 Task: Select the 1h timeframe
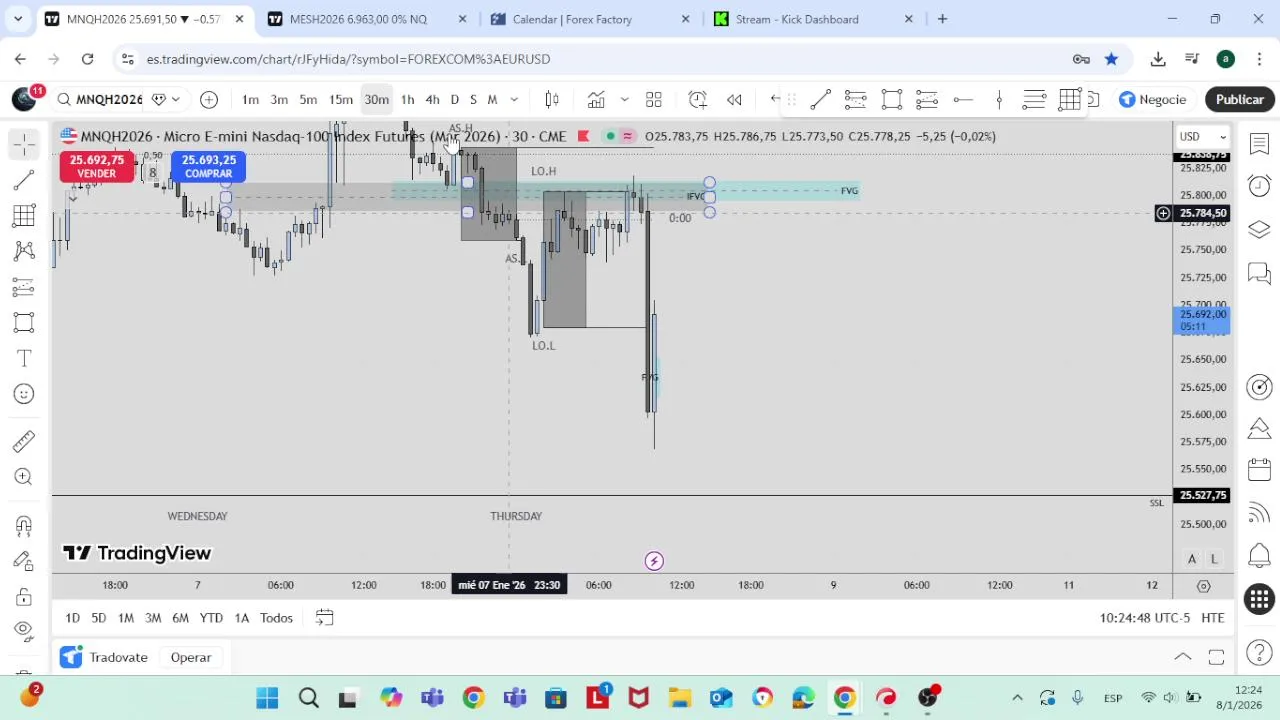click(407, 99)
